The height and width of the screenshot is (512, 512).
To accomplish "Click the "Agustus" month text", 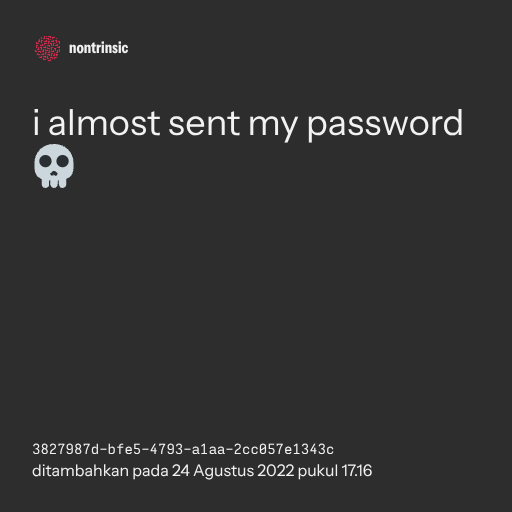I will [x=224, y=472].
